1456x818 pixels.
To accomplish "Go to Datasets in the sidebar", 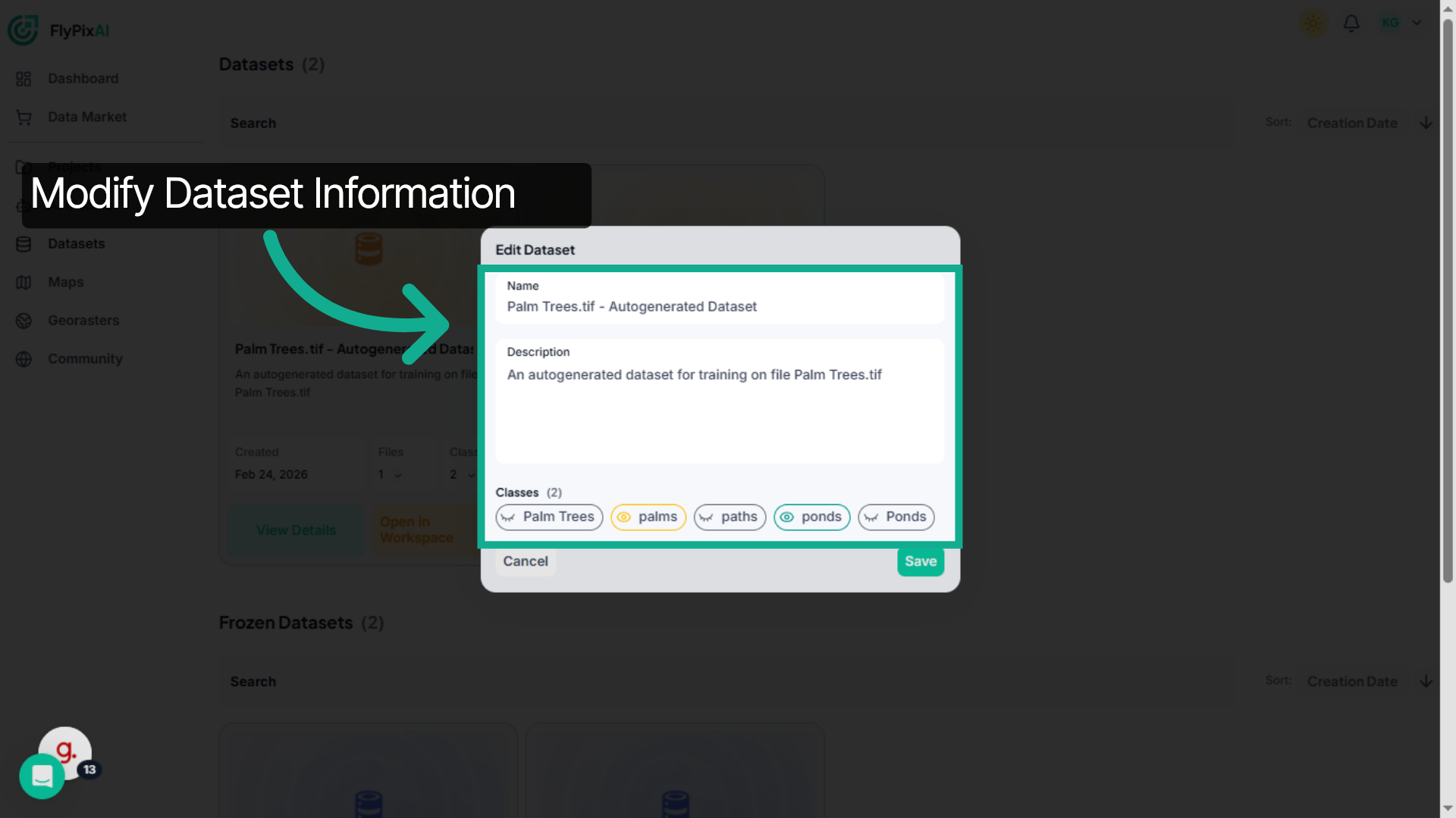I will point(77,243).
